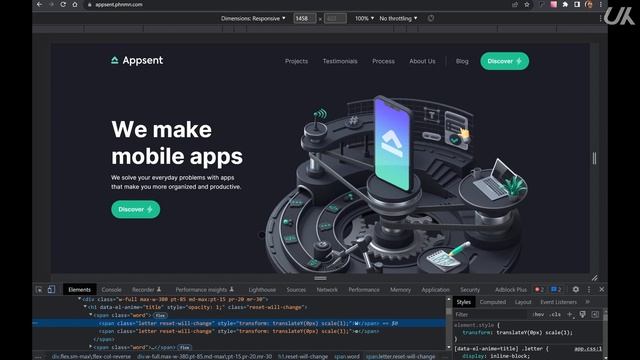
Task: Open the Performance insights tab
Action: coord(204,289)
